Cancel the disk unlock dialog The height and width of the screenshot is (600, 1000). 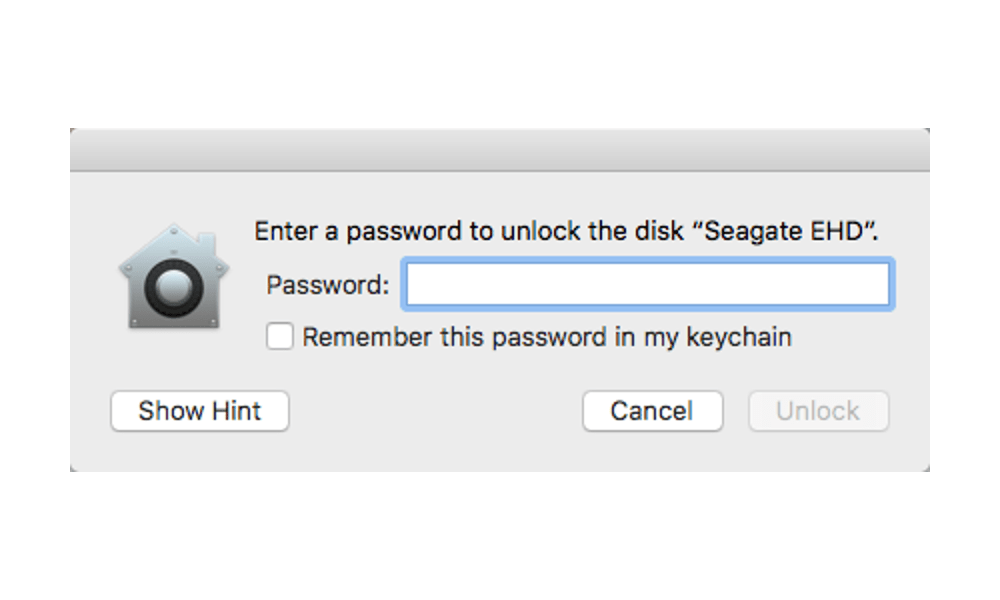point(652,411)
